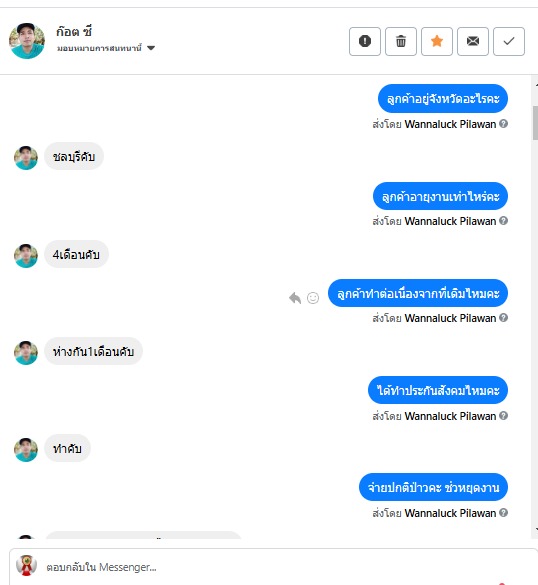Click the scrollbar down arrow

[x=536, y=529]
